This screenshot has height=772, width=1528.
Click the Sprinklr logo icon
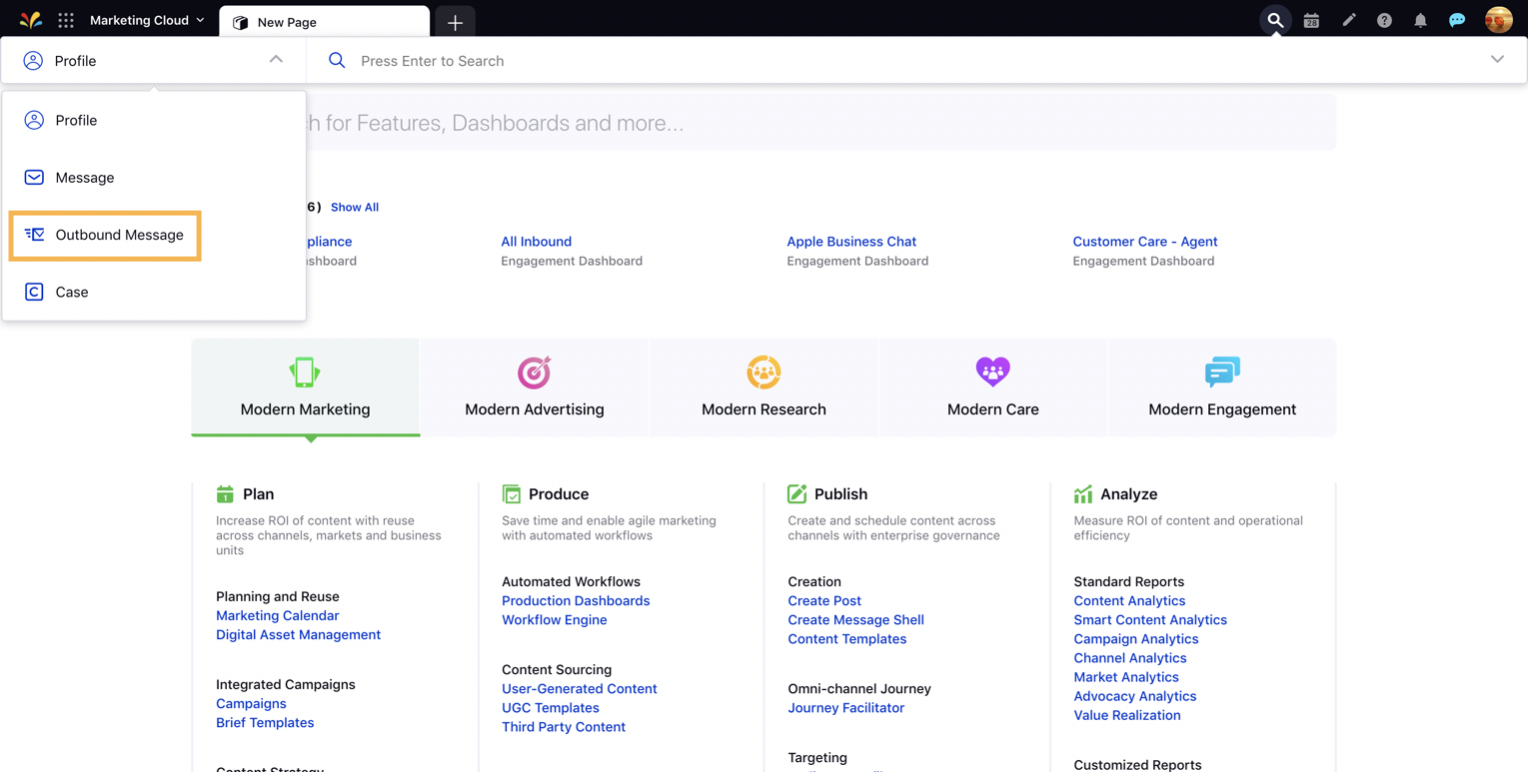pyautogui.click(x=31, y=20)
